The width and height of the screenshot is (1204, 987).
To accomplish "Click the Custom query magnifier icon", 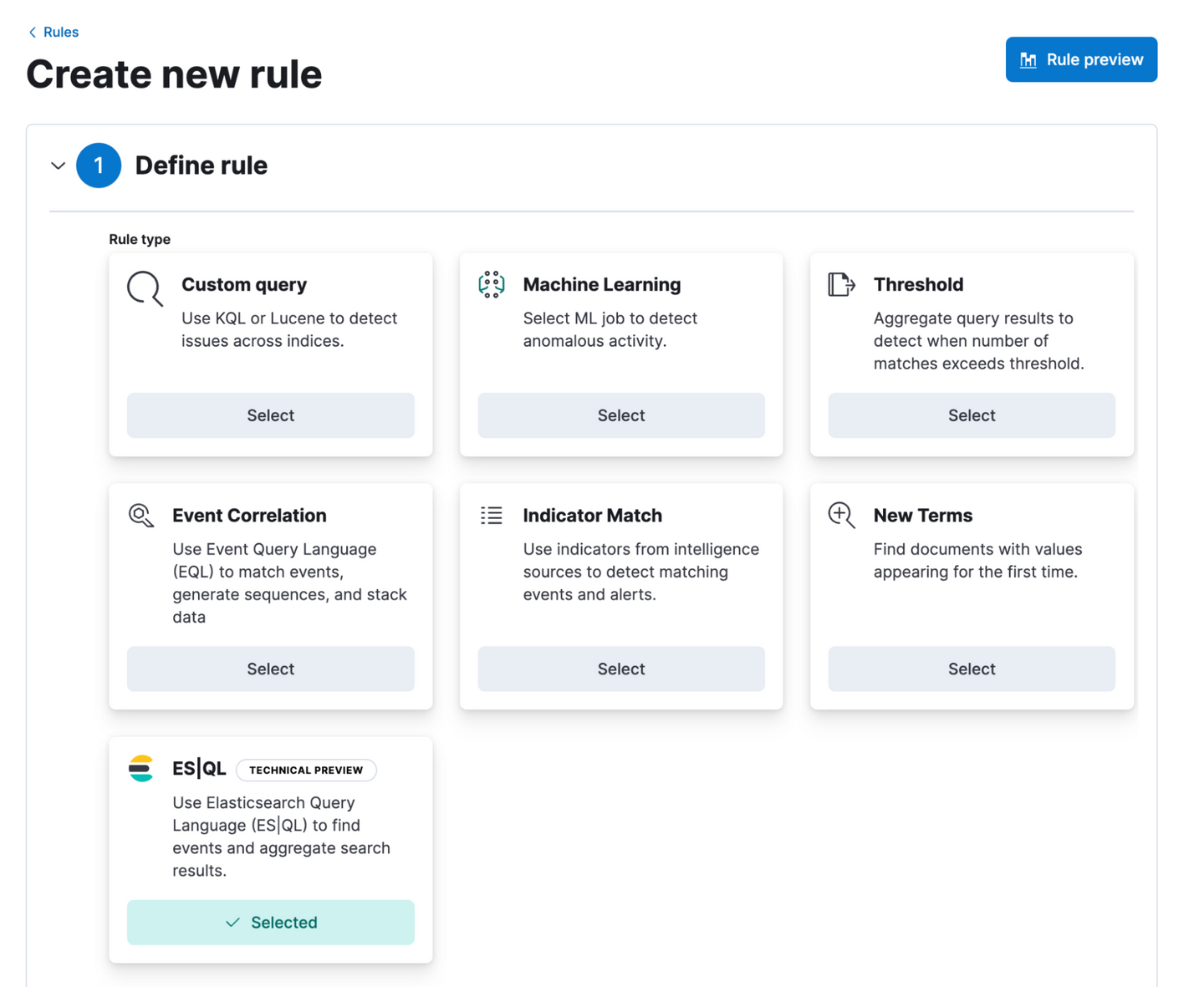I will tap(145, 288).
